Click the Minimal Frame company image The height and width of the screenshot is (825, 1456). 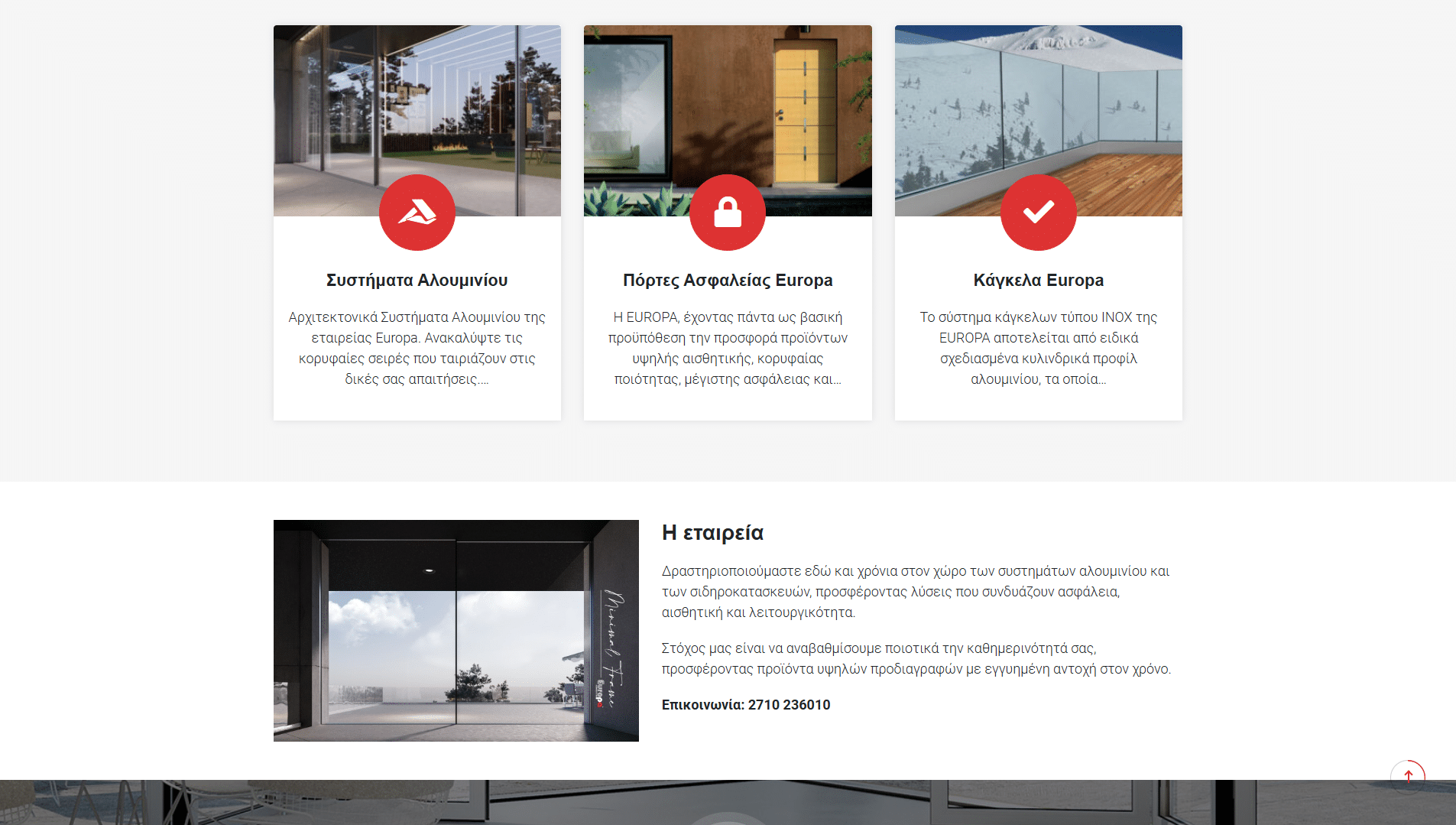[456, 630]
